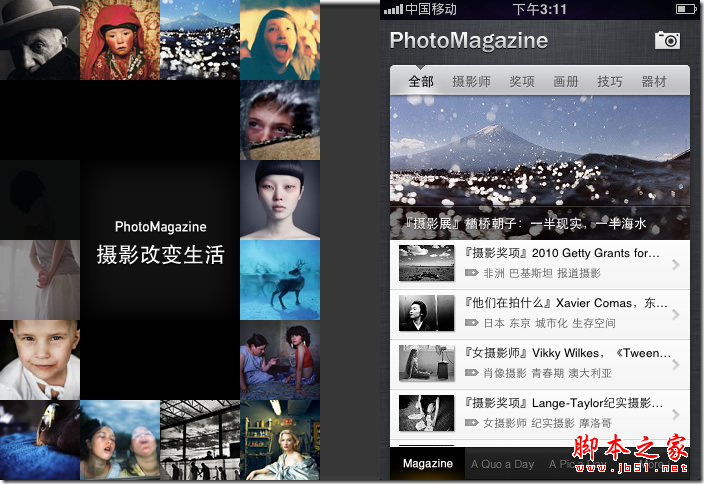Tap the battery icon in status bar
The image size is (704, 484).
pos(686,9)
